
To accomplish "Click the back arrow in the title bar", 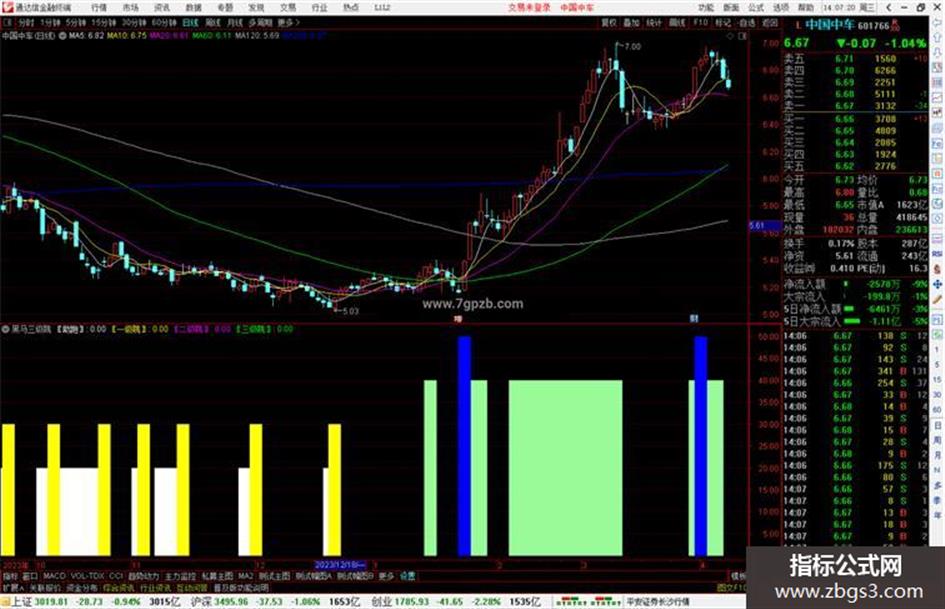I will point(889,7).
